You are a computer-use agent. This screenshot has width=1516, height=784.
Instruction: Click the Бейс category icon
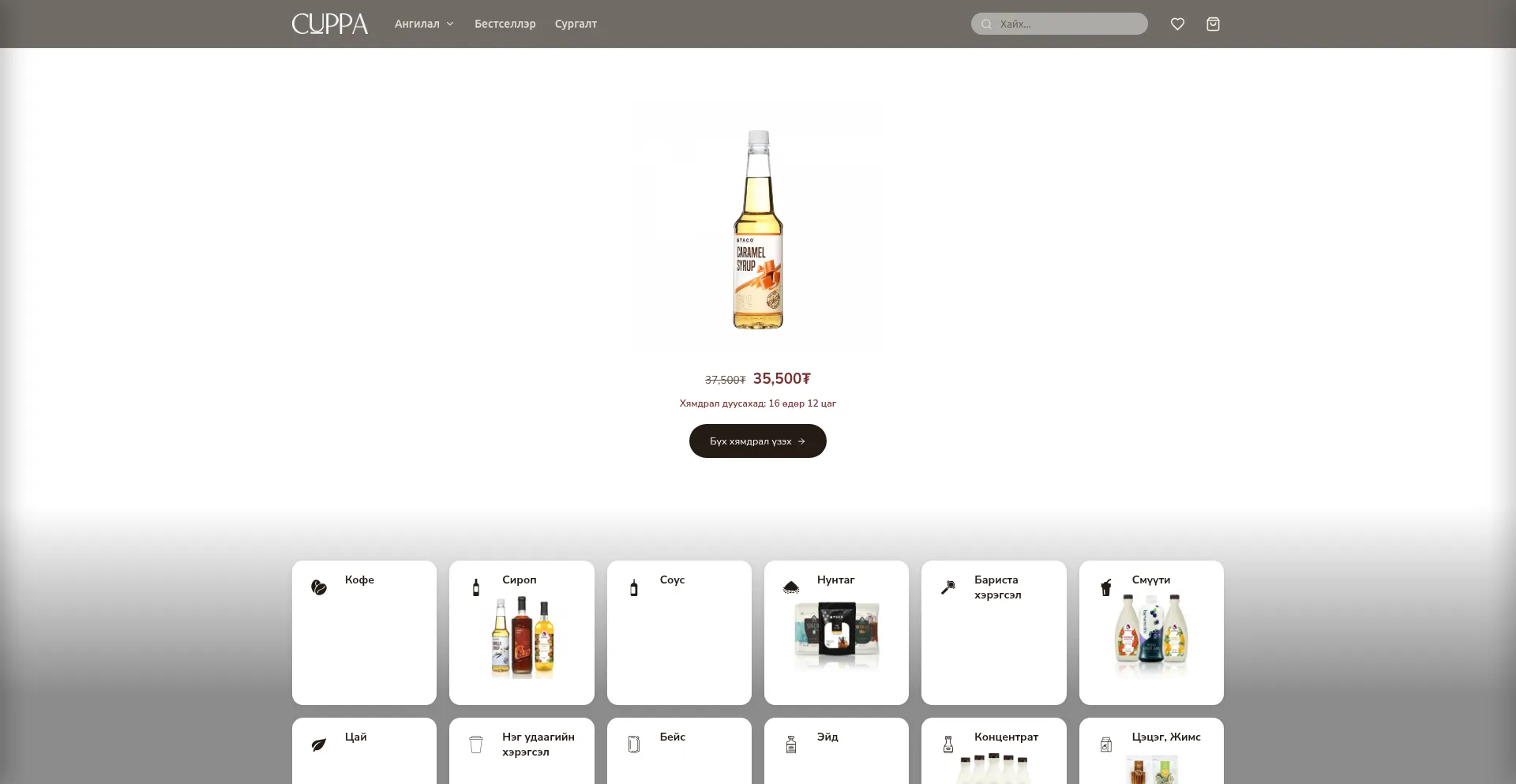tap(634, 745)
